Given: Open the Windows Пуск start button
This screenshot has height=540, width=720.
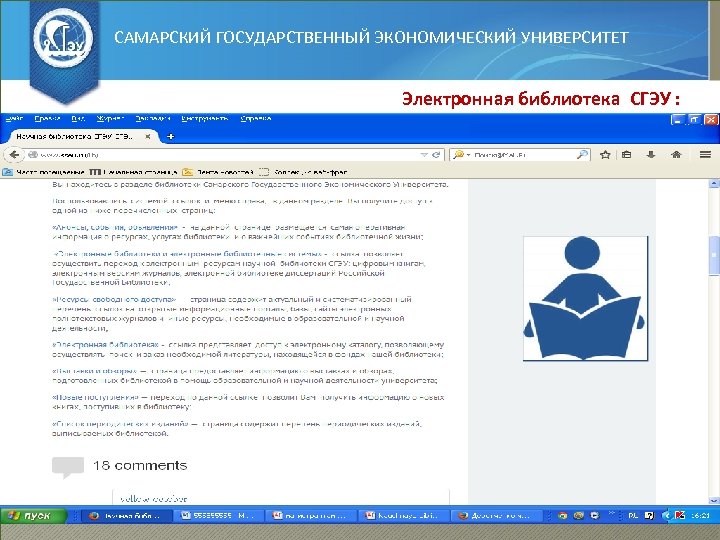Looking at the screenshot, I should coord(33,516).
